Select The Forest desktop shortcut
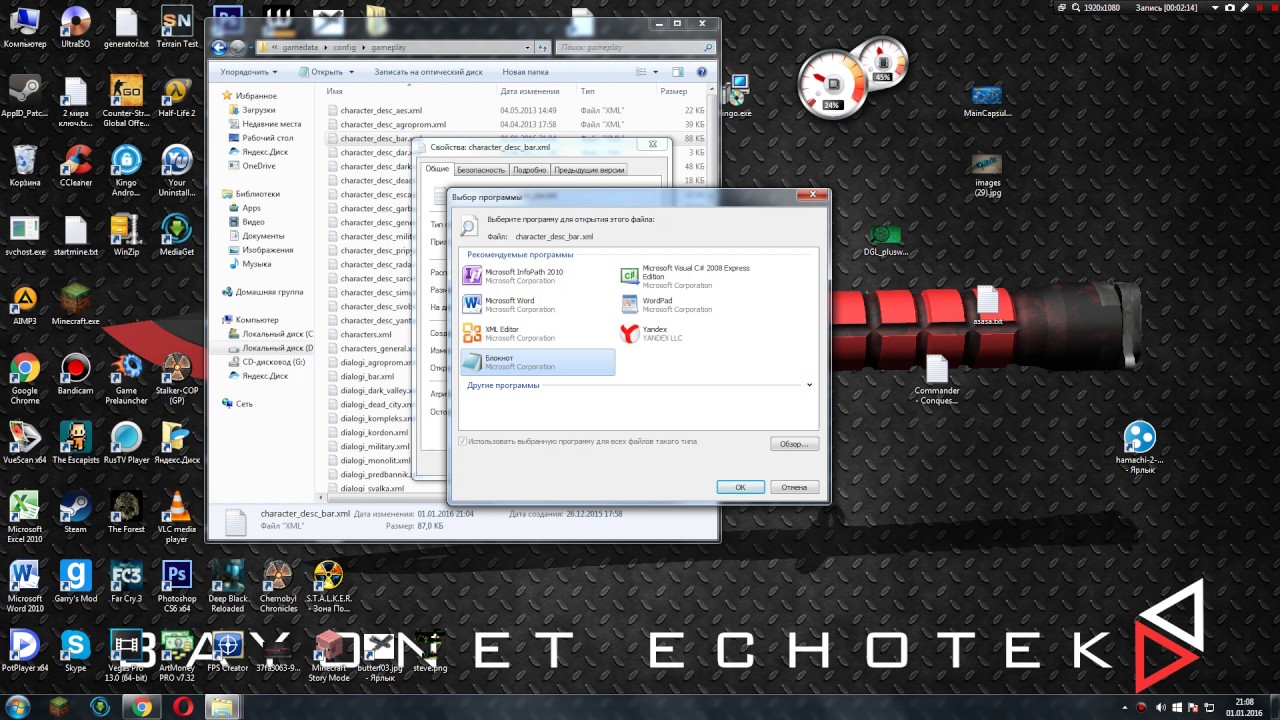Viewport: 1280px width, 720px height. (126, 514)
